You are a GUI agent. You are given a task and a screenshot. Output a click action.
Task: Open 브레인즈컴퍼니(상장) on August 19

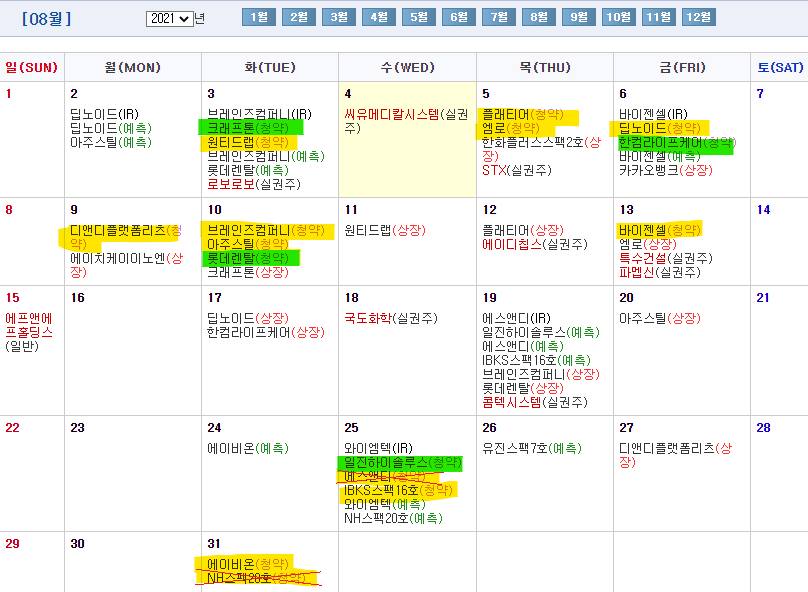click(541, 374)
